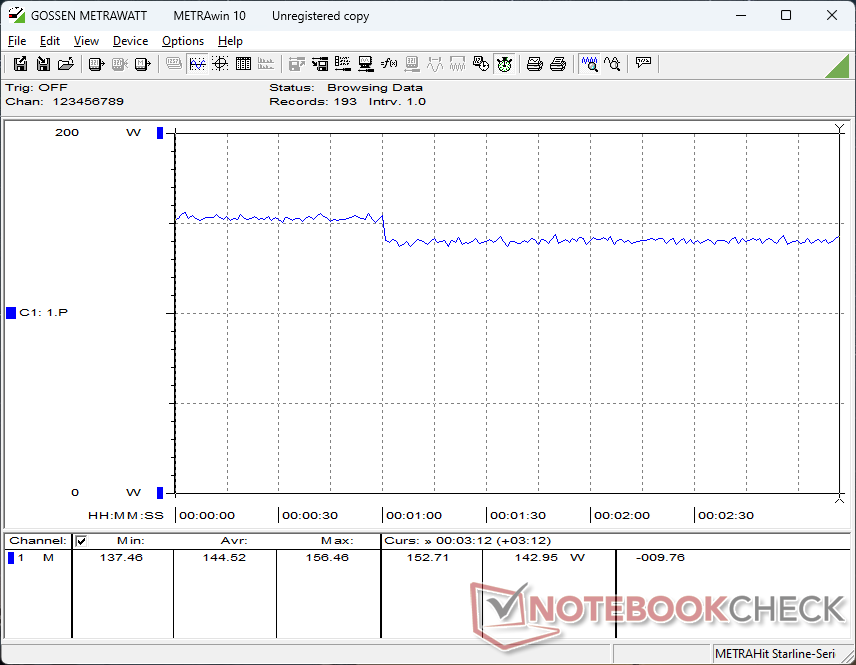Open the data table view icon
This screenshot has height=665, width=856.
tap(243, 64)
